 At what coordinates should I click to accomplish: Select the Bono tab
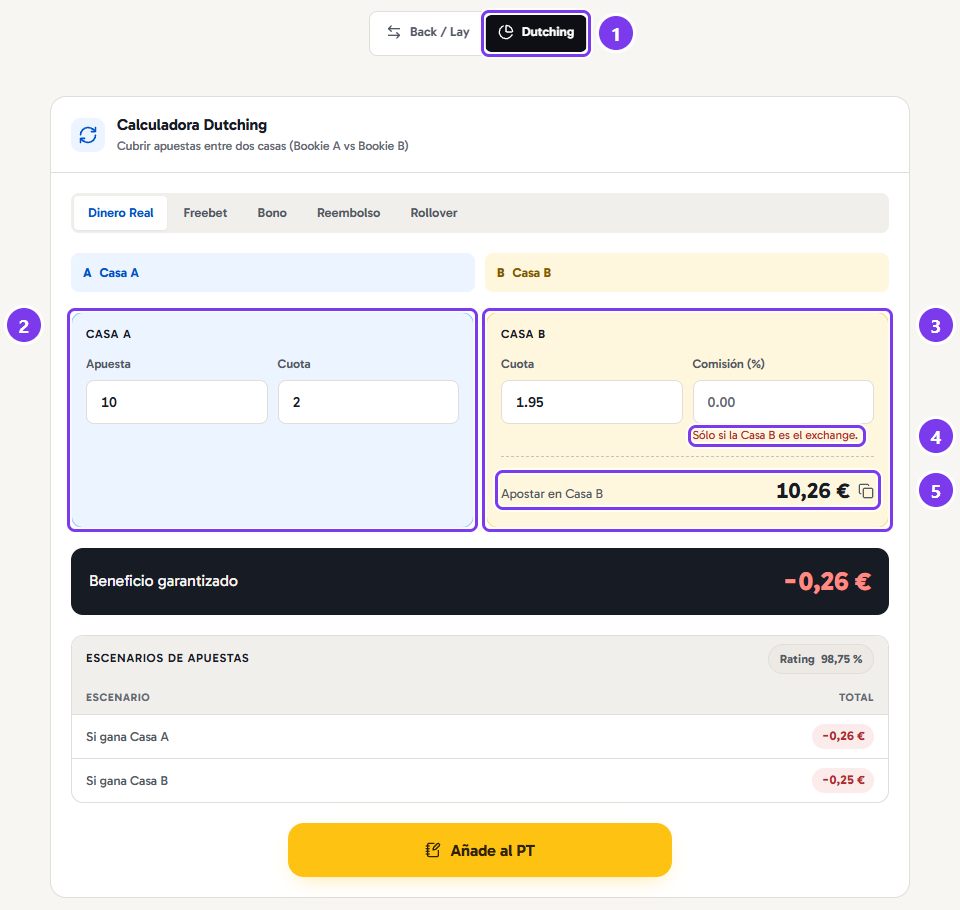(x=272, y=213)
